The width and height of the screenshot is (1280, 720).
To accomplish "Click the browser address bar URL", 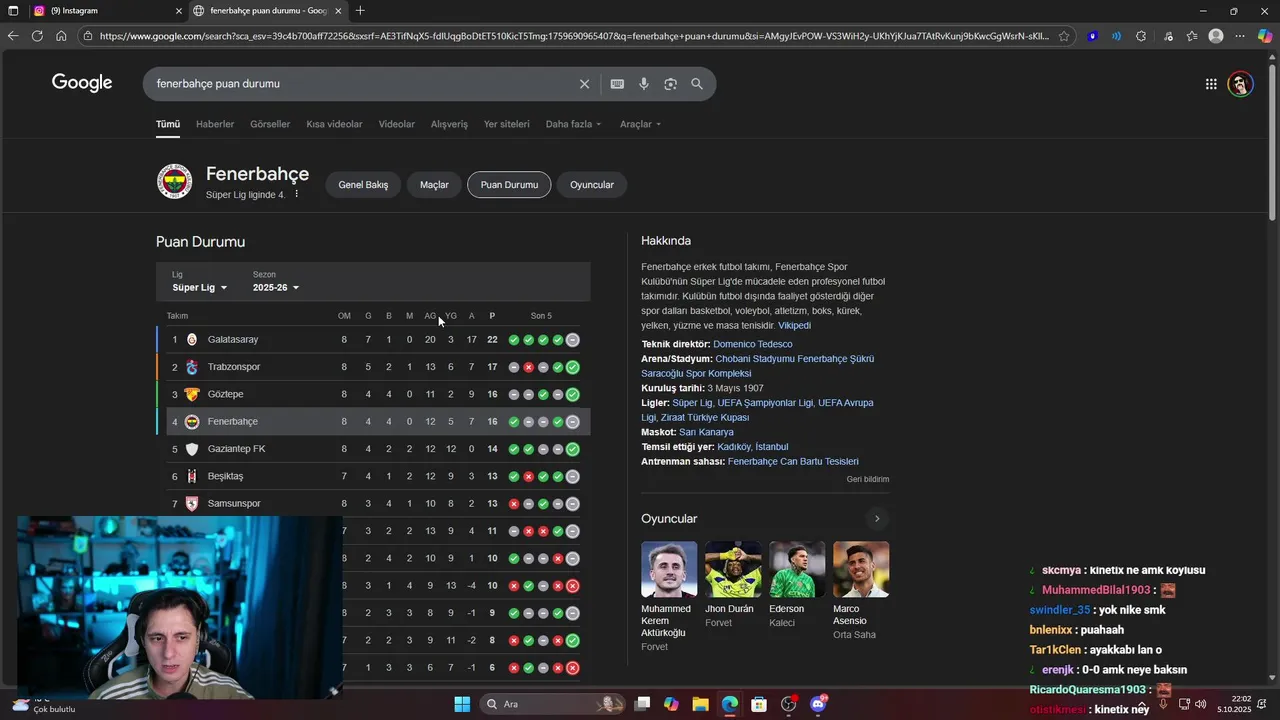I will coord(574,36).
